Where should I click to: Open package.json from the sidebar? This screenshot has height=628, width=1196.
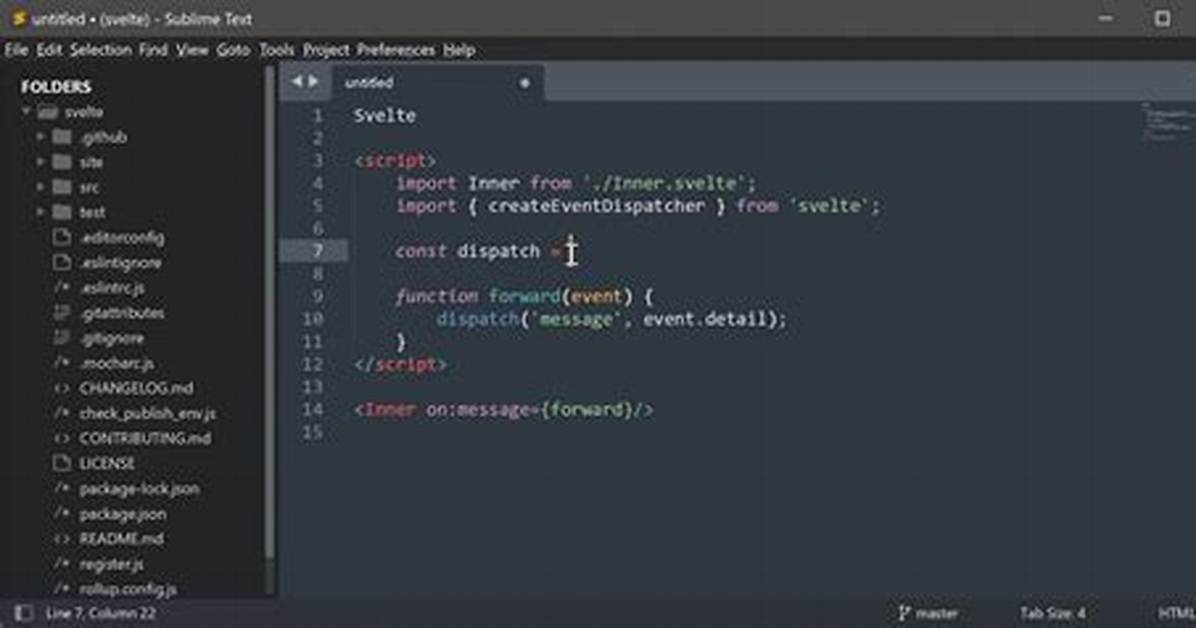(123, 514)
